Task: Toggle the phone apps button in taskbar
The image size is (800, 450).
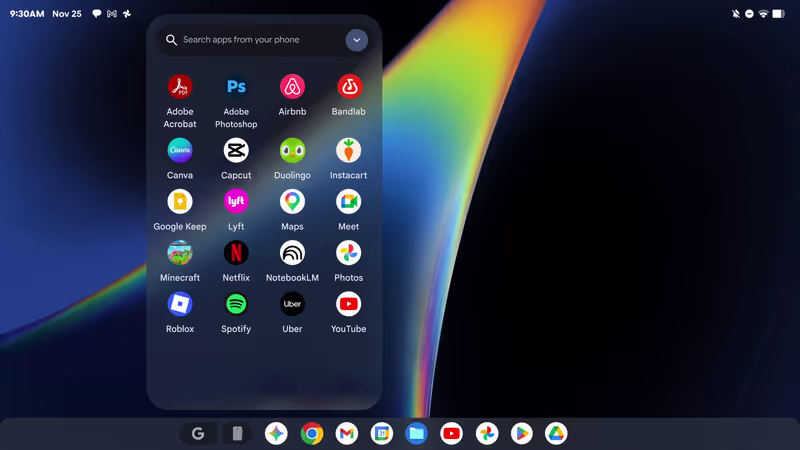Action: coord(237,434)
